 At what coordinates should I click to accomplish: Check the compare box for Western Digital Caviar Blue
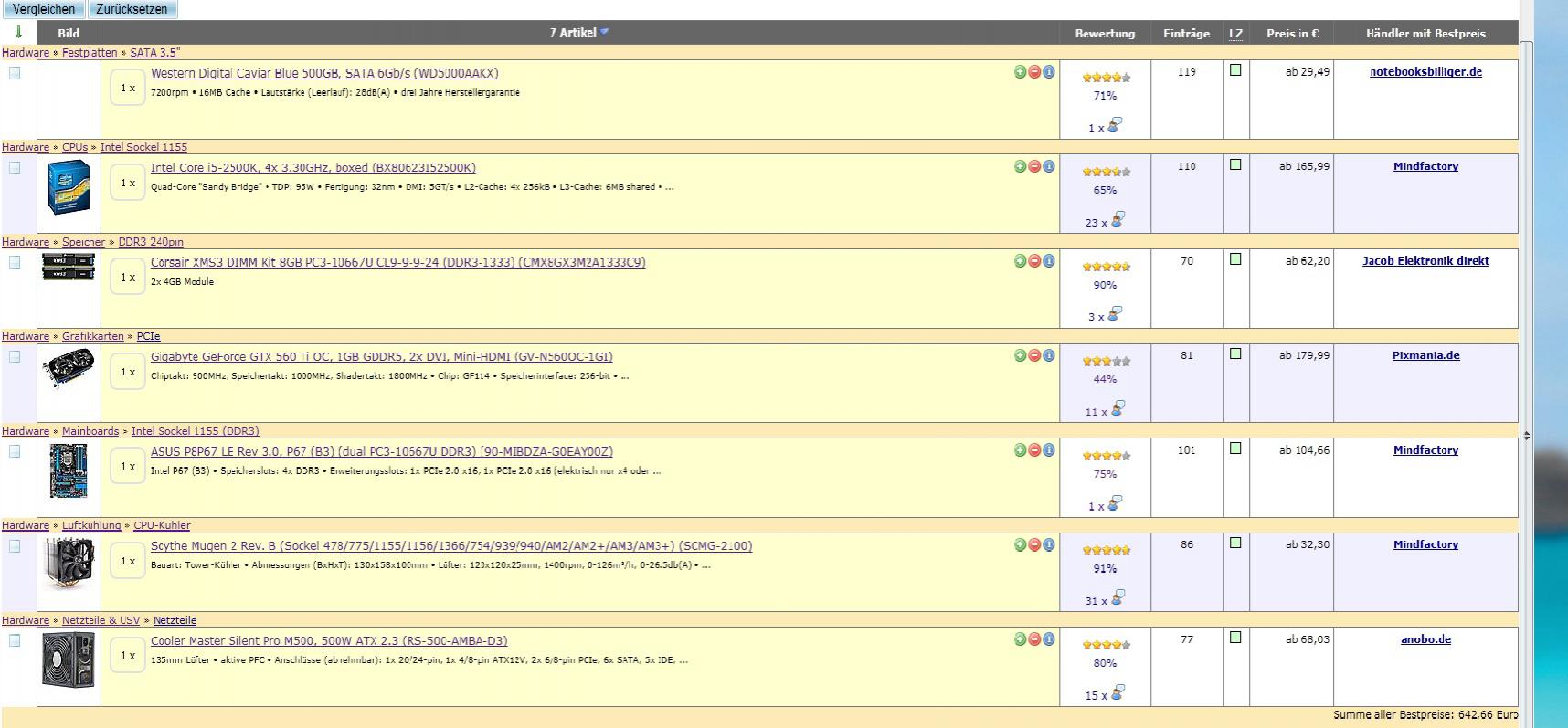point(15,73)
